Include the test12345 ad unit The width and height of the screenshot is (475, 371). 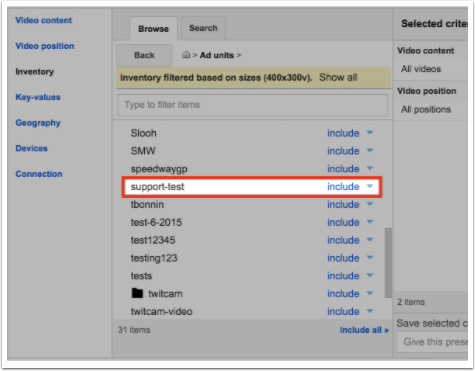point(343,240)
